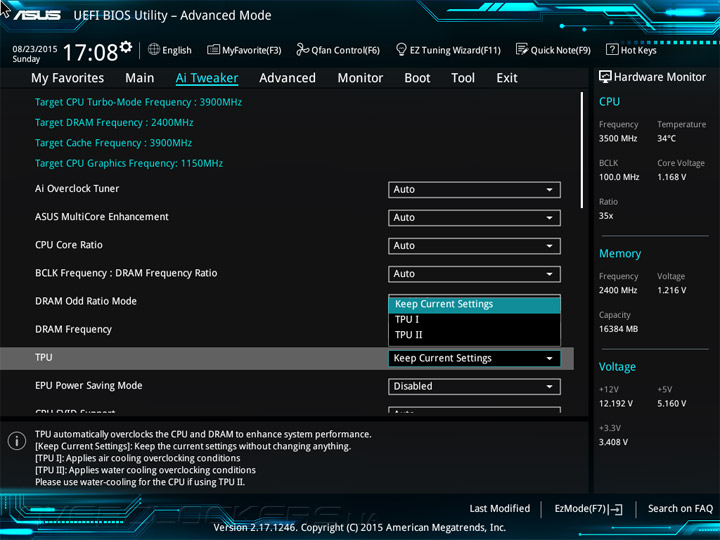This screenshot has width=720, height=540.
Task: Click the EZ Tuning Wizard bulb icon
Action: click(x=401, y=49)
